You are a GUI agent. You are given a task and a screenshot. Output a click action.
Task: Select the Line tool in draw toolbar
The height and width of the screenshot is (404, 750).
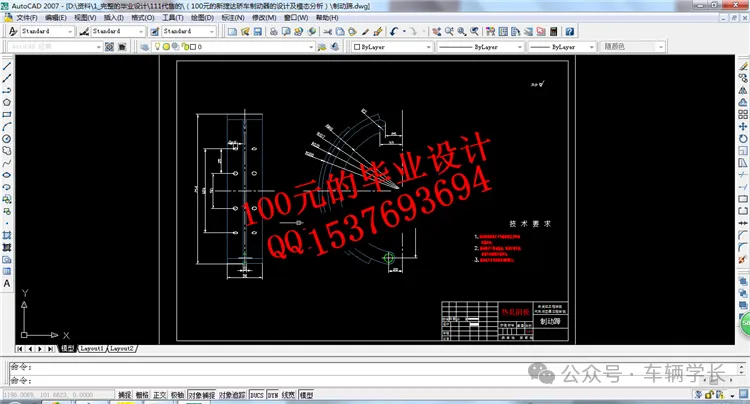(7, 66)
